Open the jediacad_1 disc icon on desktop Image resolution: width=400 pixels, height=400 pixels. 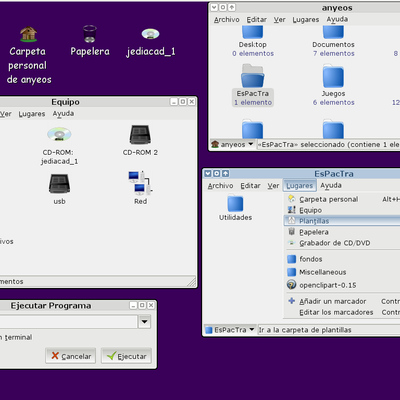click(151, 34)
